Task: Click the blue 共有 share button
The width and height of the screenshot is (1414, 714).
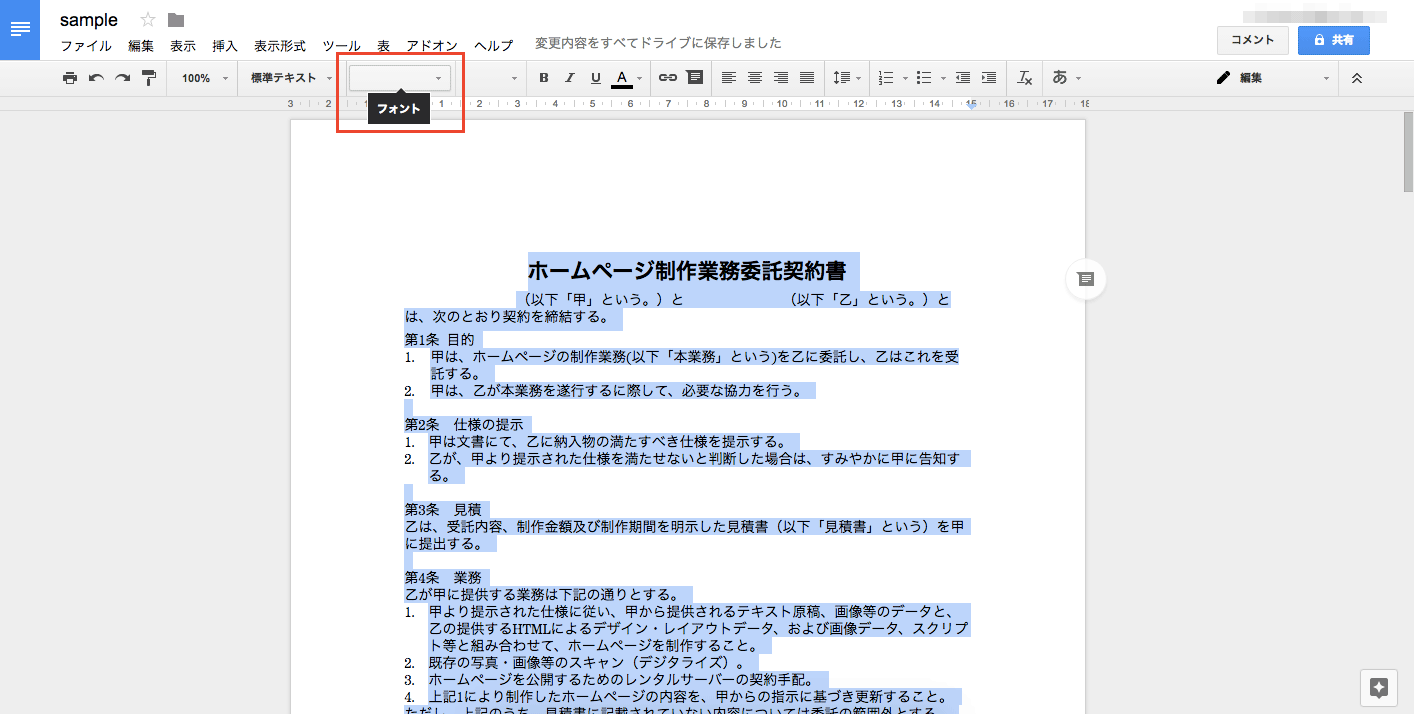Action: point(1334,40)
